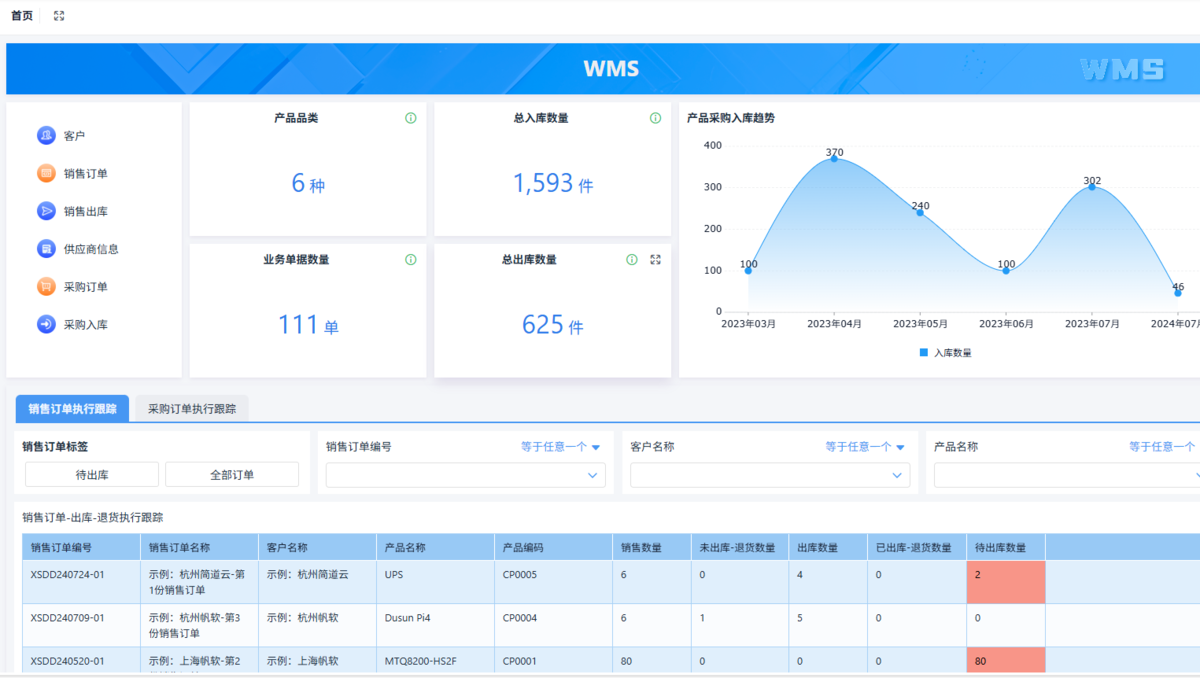Image resolution: width=1200 pixels, height=678 pixels.
Task: Click the 2023年04月 data point of 370
Action: click(x=834, y=159)
